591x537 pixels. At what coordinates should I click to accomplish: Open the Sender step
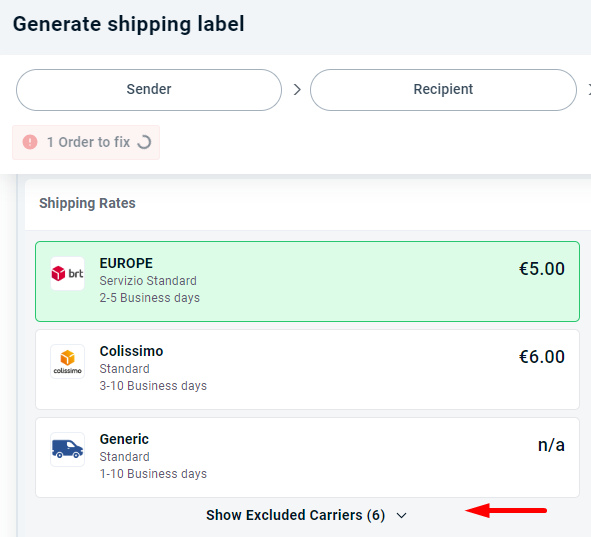[149, 90]
